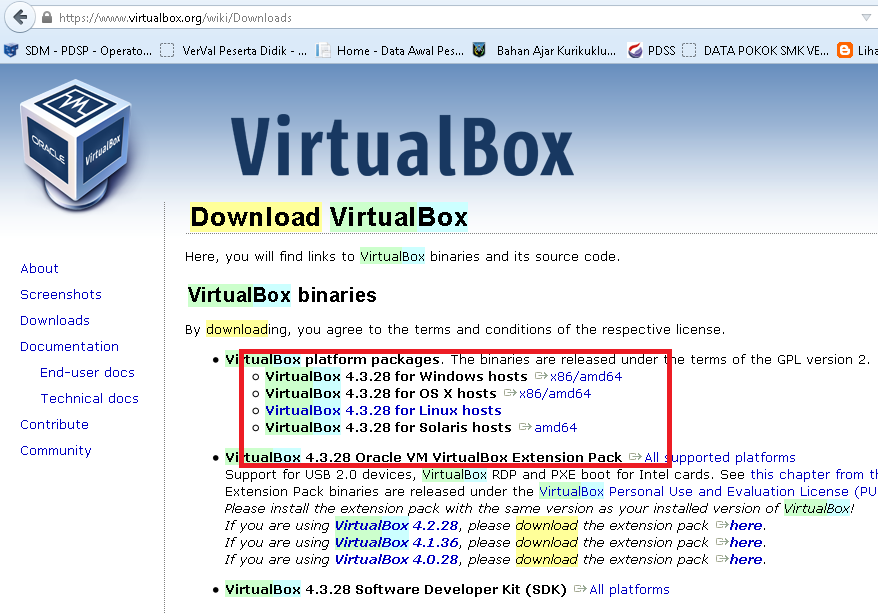
Task: Open Home - Data Awal bookmark
Action: (x=390, y=51)
